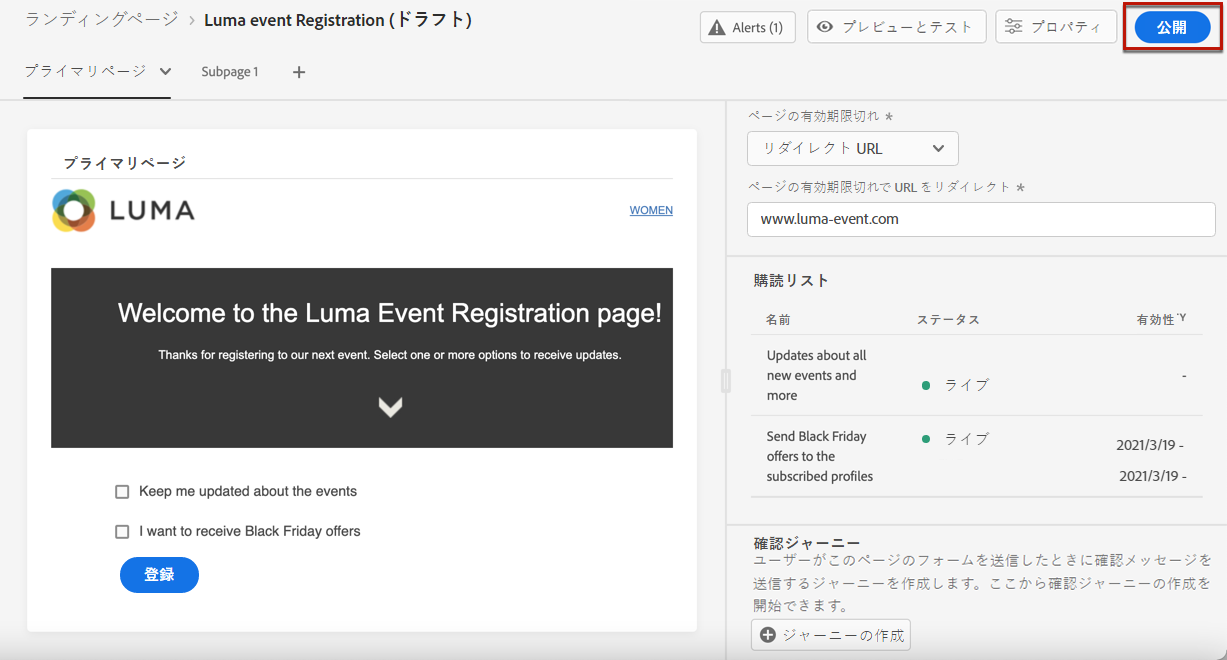
Task: Click the LUMA logo image
Action: (x=123, y=210)
